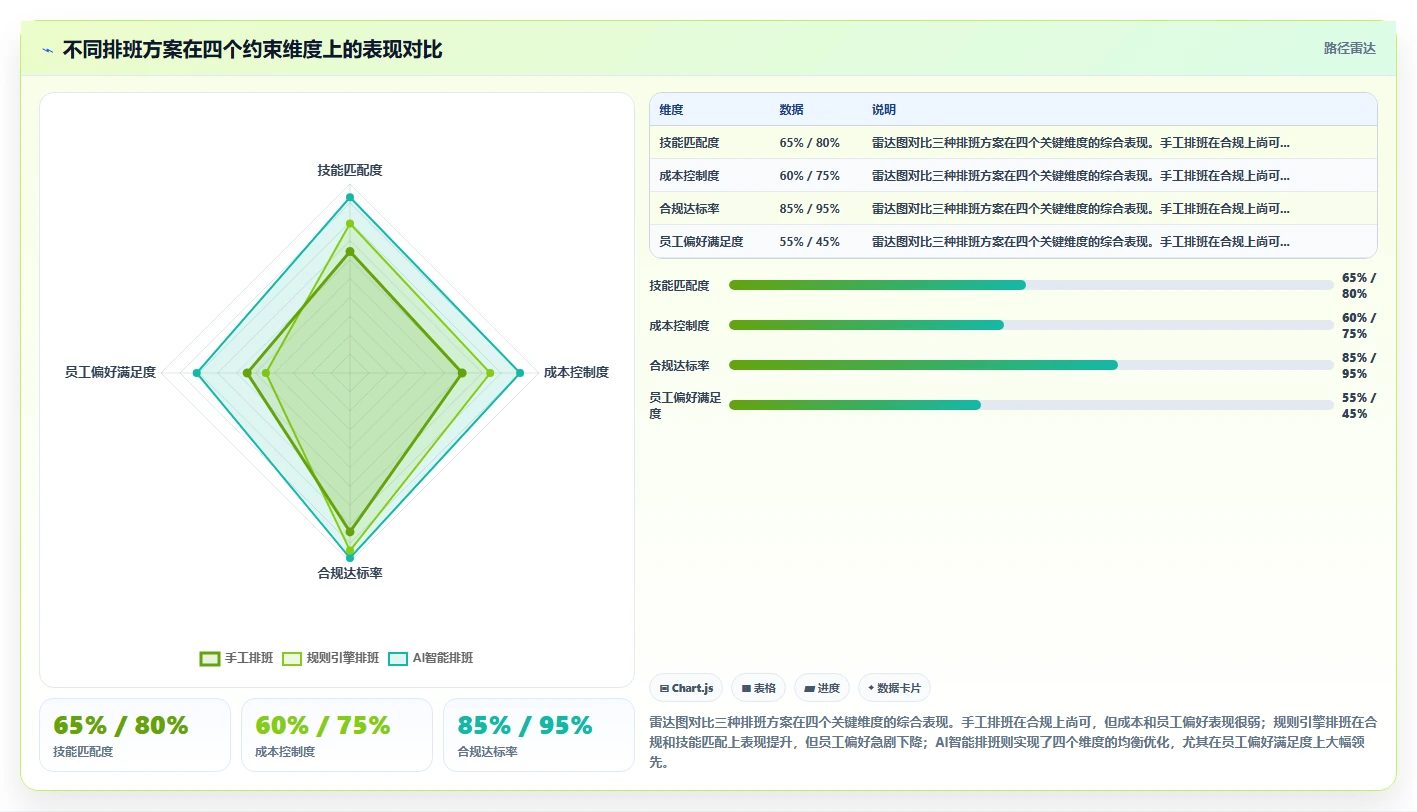Click the 85% / 95% value after progress bar
This screenshot has height=812, width=1417.
pos(1359,366)
